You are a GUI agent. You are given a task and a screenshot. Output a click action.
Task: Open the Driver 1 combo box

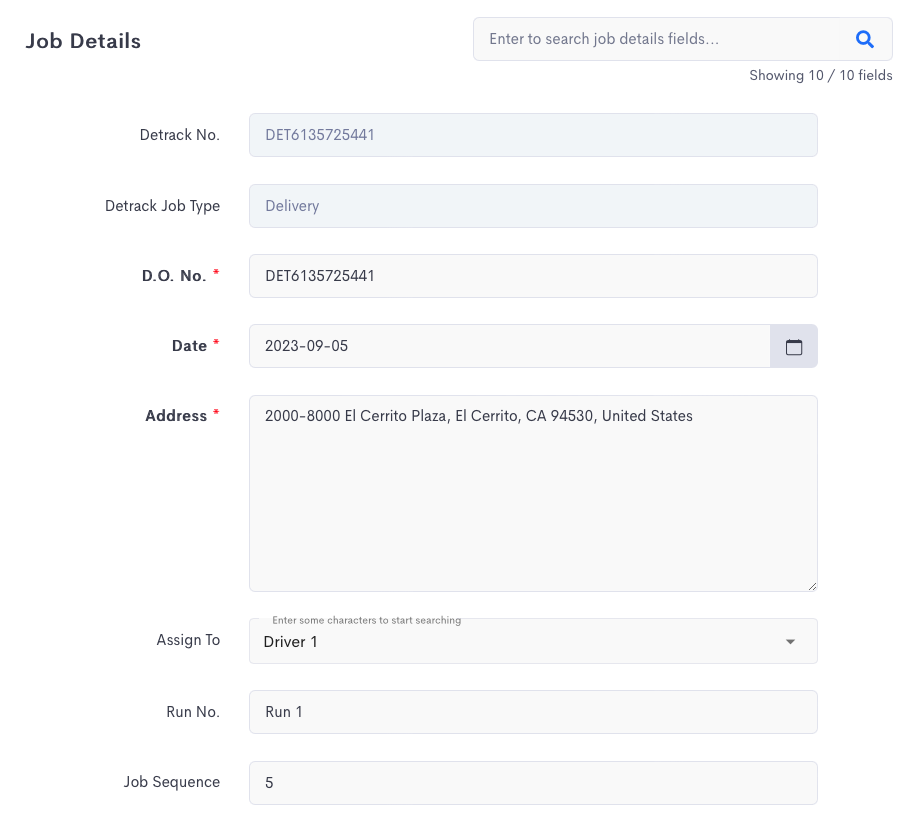pyautogui.click(x=533, y=641)
